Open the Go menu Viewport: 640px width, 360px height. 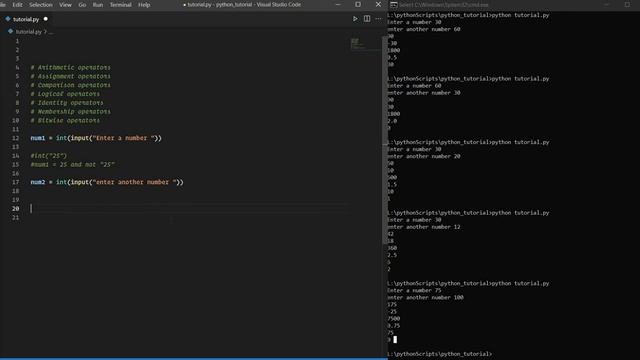pos(82,5)
